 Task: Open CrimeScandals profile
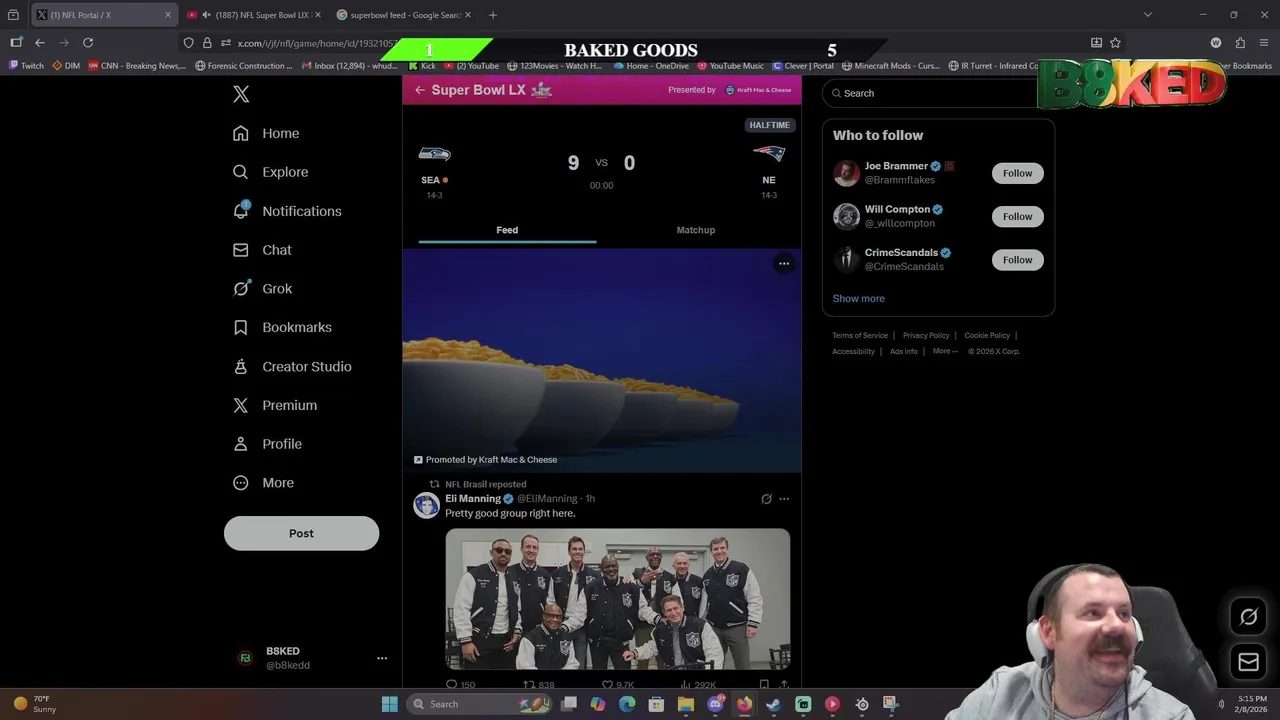901,253
